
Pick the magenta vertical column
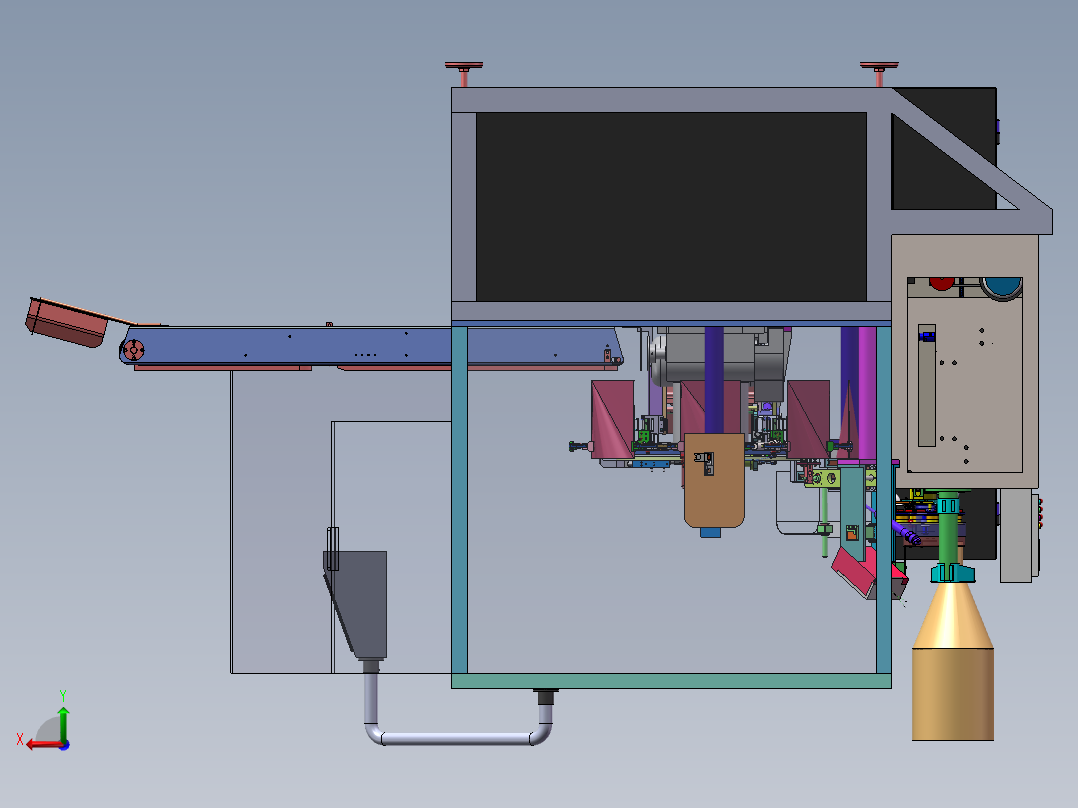(867, 393)
